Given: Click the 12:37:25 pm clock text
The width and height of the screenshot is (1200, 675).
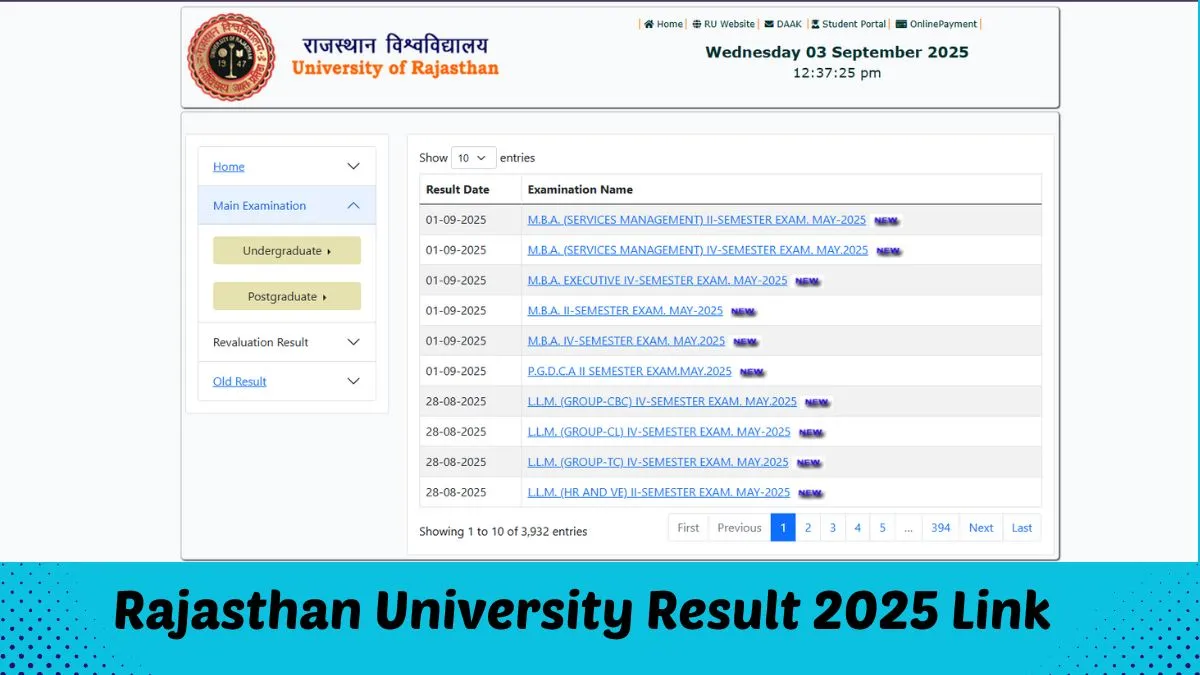Looking at the screenshot, I should point(837,73).
